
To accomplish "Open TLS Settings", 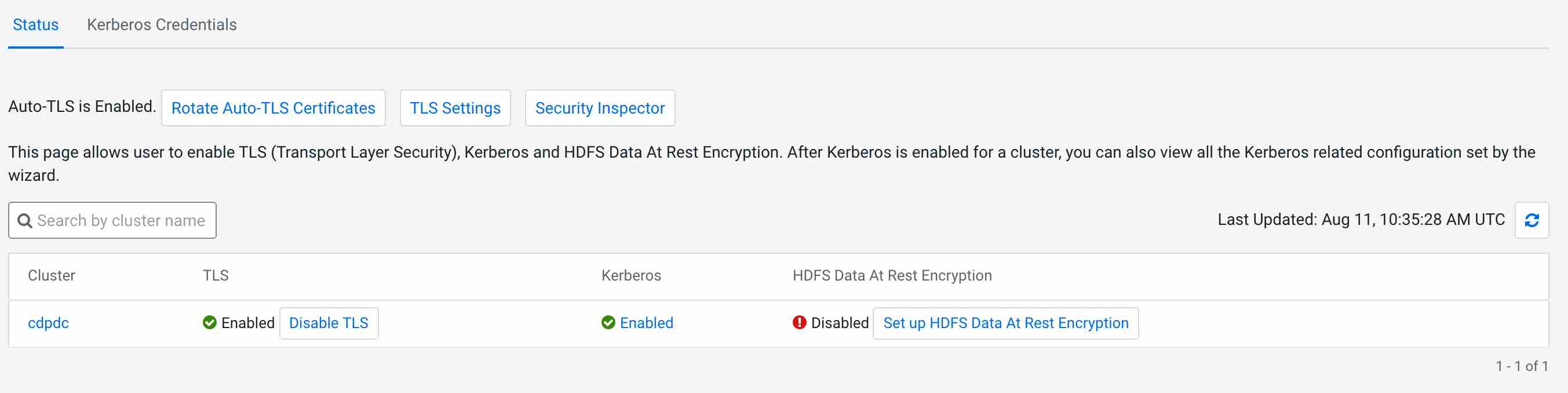I will click(455, 108).
